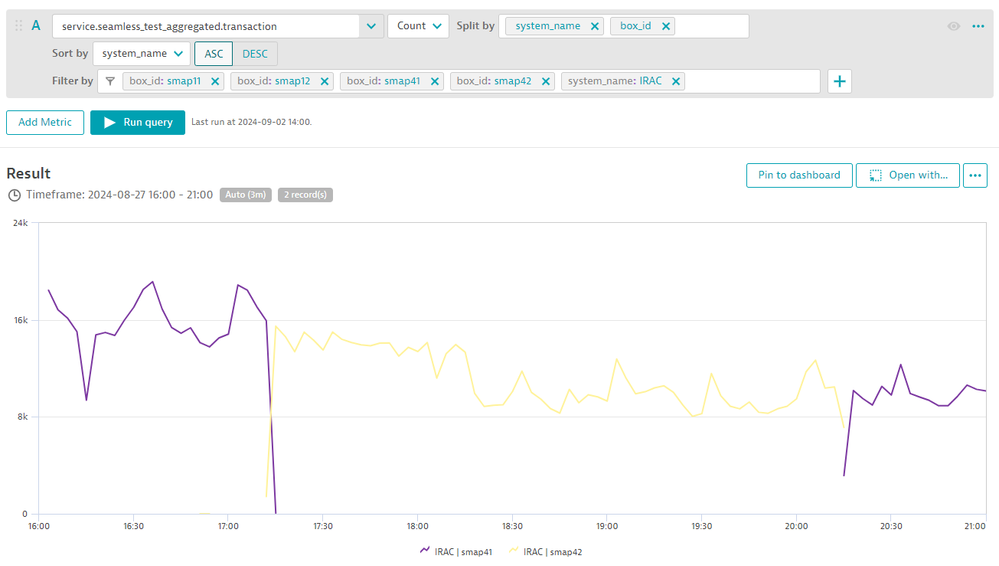Toggle metric A visibility eye icon
Screen dimensions: 999x566
click(x=953, y=26)
